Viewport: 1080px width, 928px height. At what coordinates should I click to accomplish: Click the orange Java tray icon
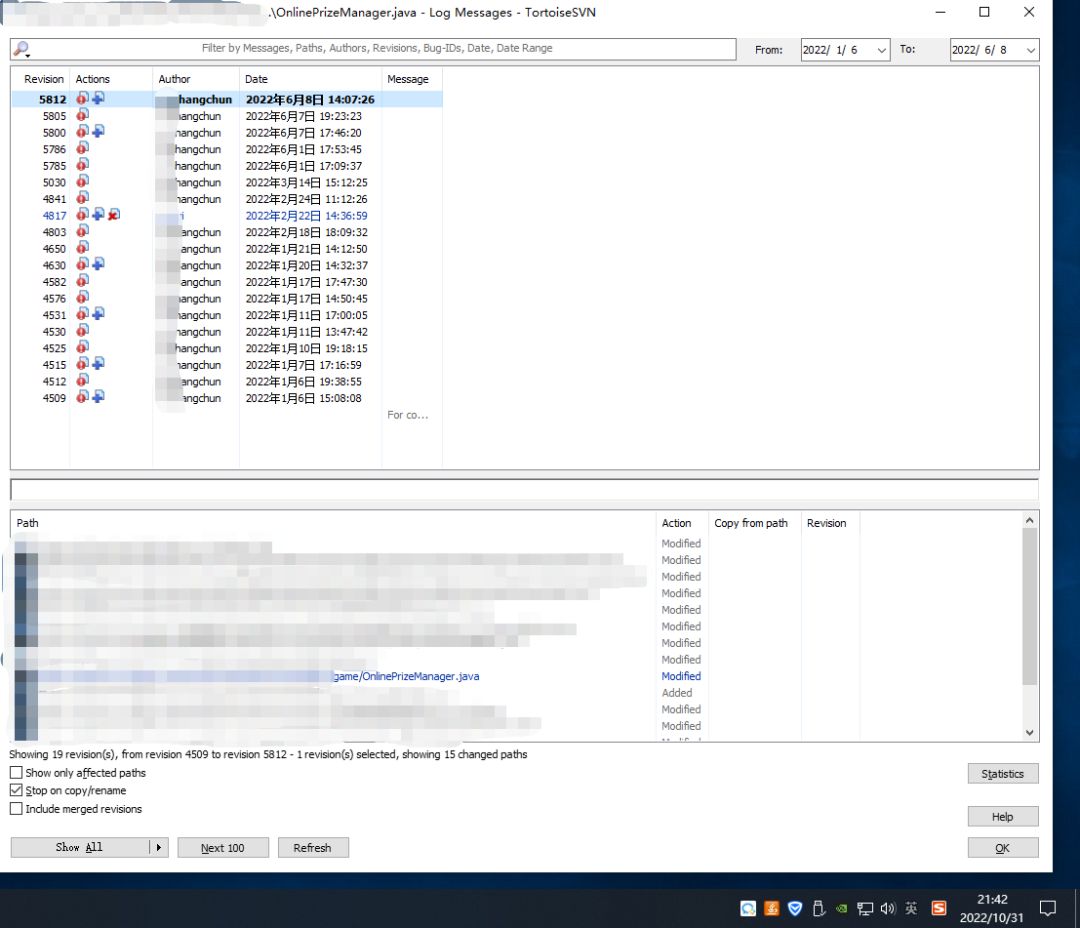771,909
